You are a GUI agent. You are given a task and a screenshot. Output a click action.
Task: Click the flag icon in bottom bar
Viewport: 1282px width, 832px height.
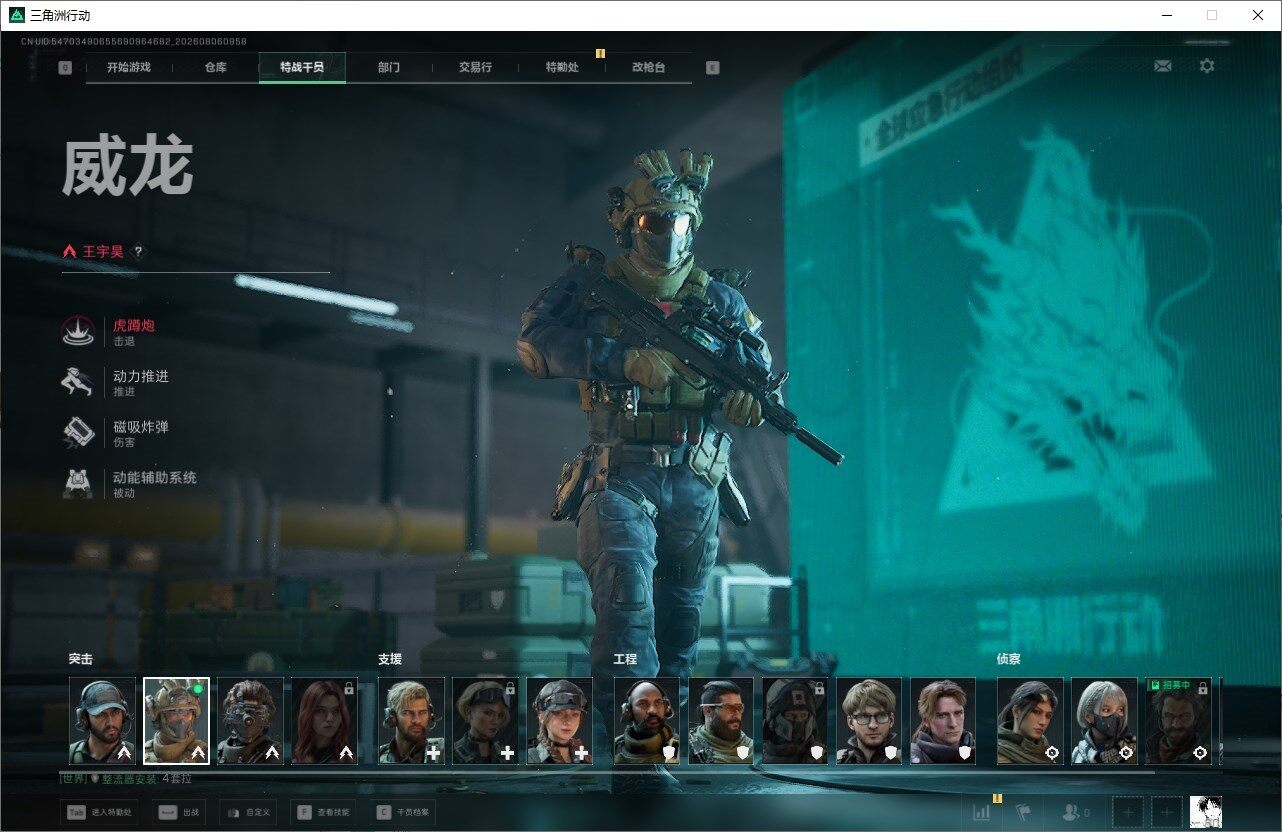pos(1022,812)
